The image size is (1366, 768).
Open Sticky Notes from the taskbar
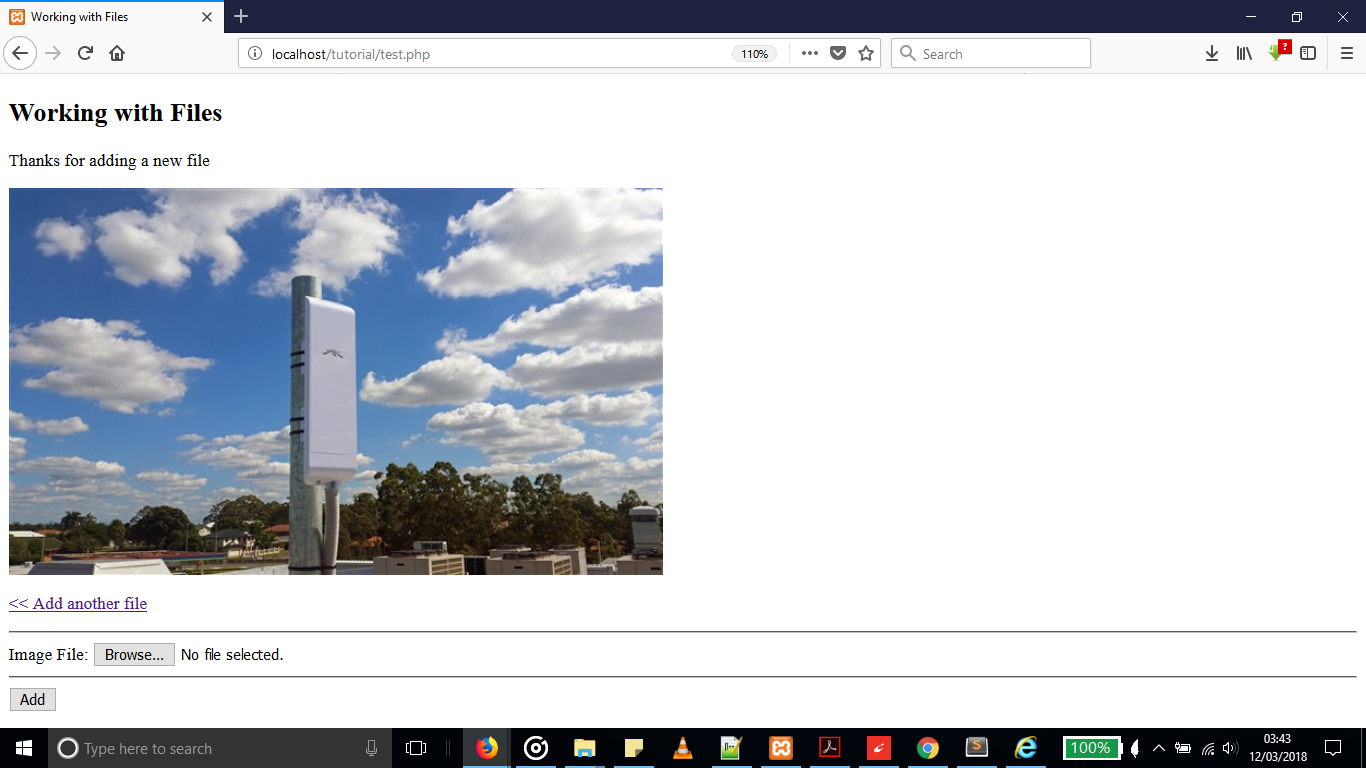[x=634, y=748]
